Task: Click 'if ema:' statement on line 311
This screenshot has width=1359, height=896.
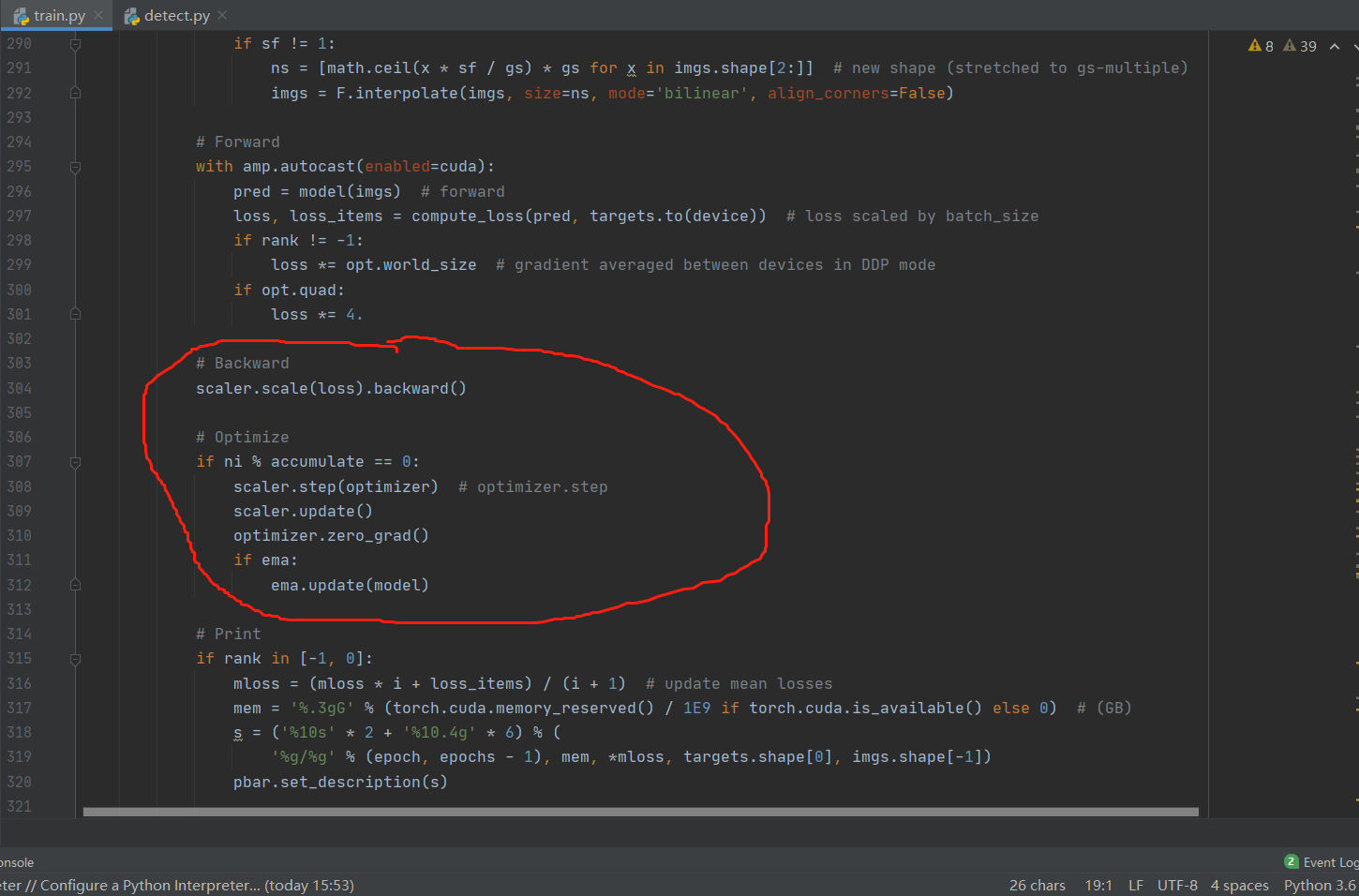Action: (265, 560)
